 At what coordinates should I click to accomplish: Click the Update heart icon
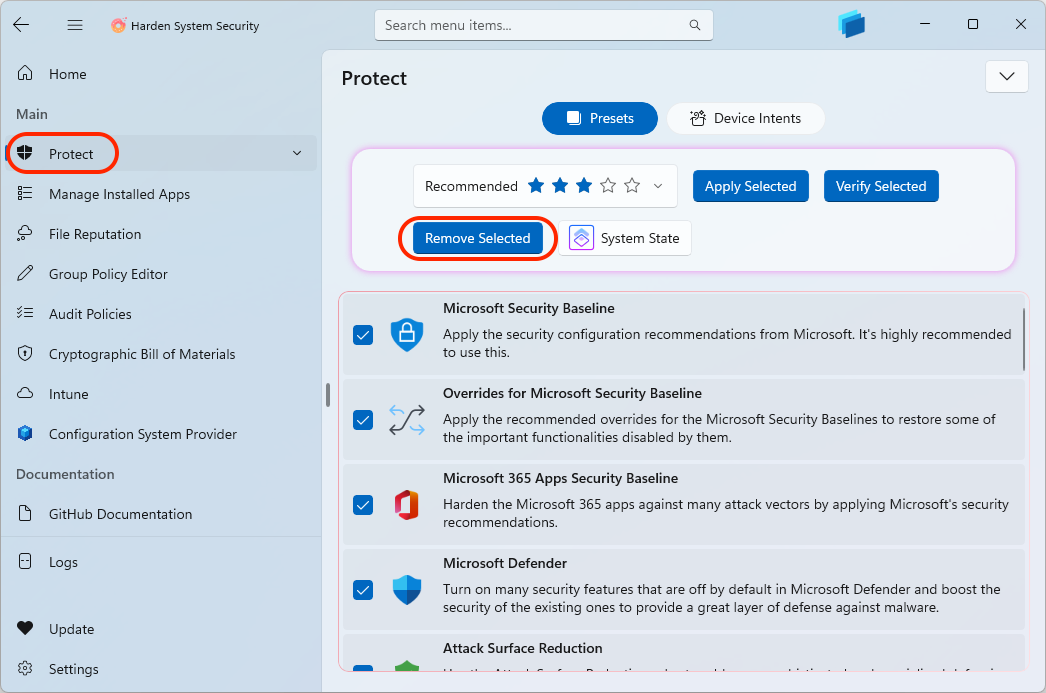[x=25, y=628]
